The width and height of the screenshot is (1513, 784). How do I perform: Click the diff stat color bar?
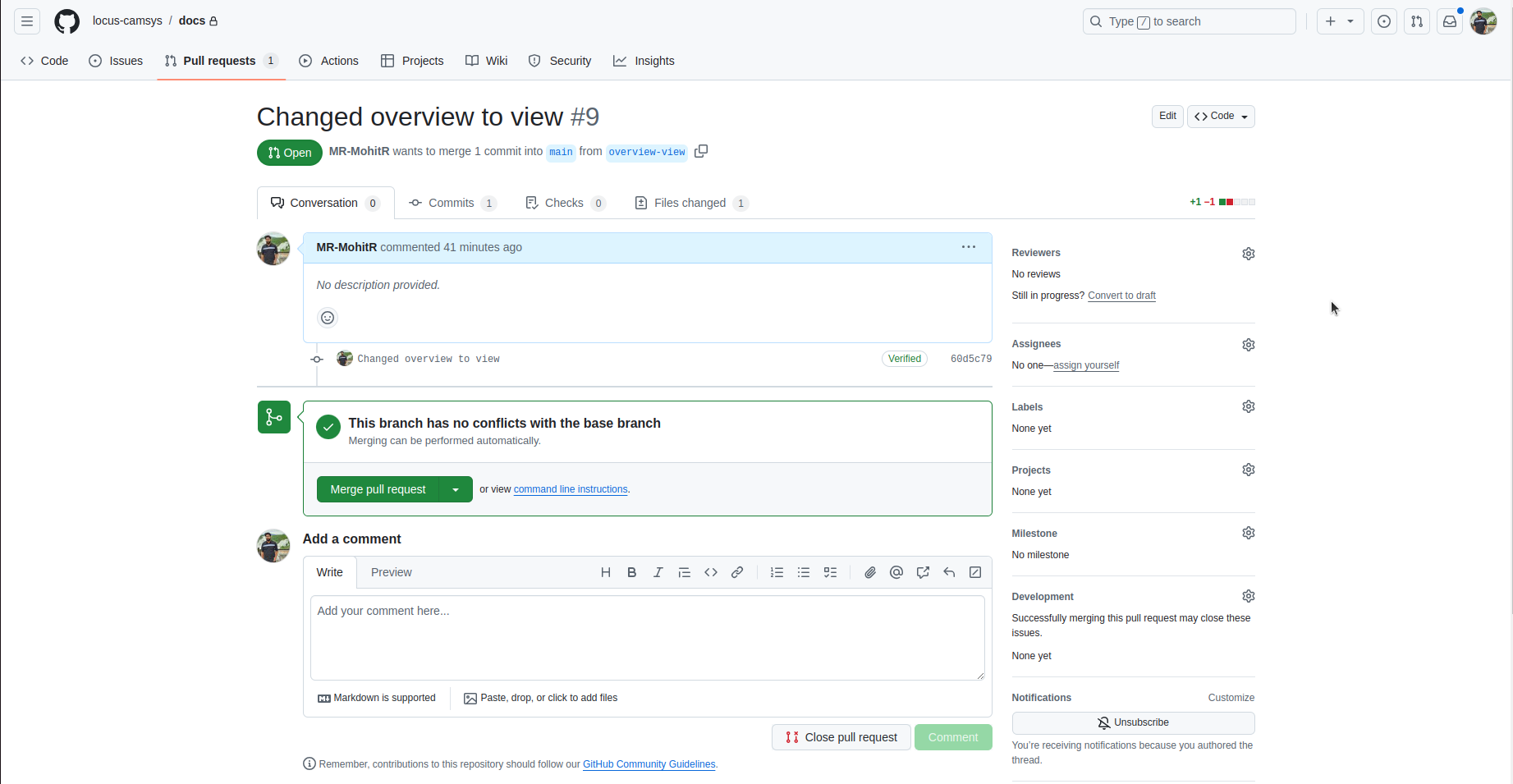tap(1236, 202)
